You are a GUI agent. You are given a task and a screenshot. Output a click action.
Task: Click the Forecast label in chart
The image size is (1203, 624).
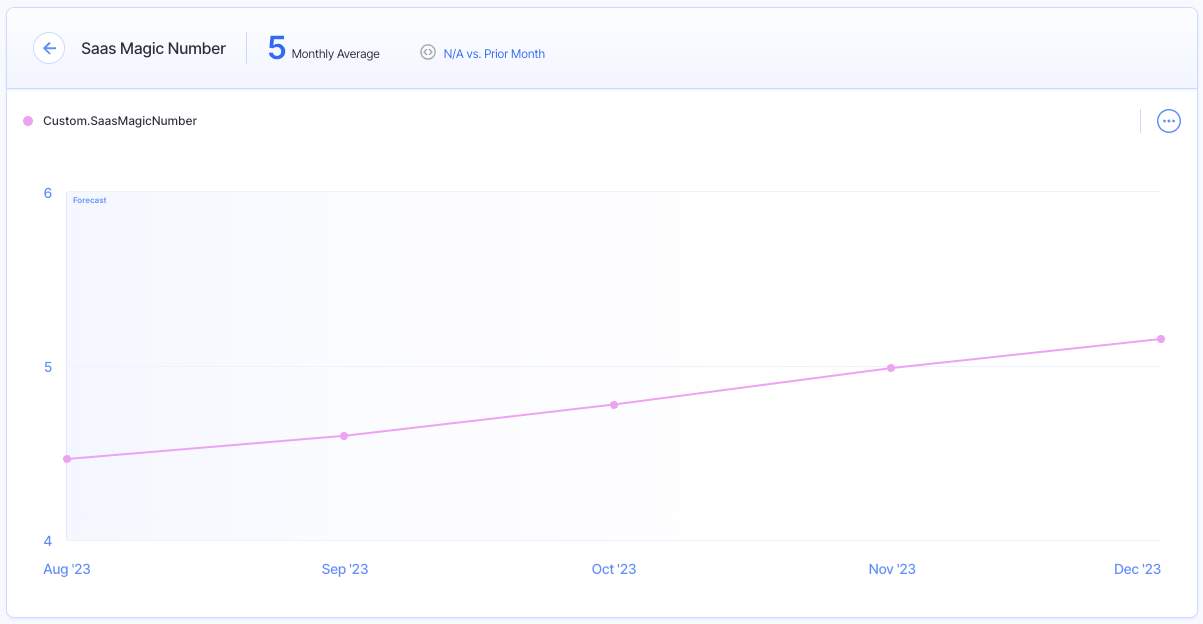(90, 200)
